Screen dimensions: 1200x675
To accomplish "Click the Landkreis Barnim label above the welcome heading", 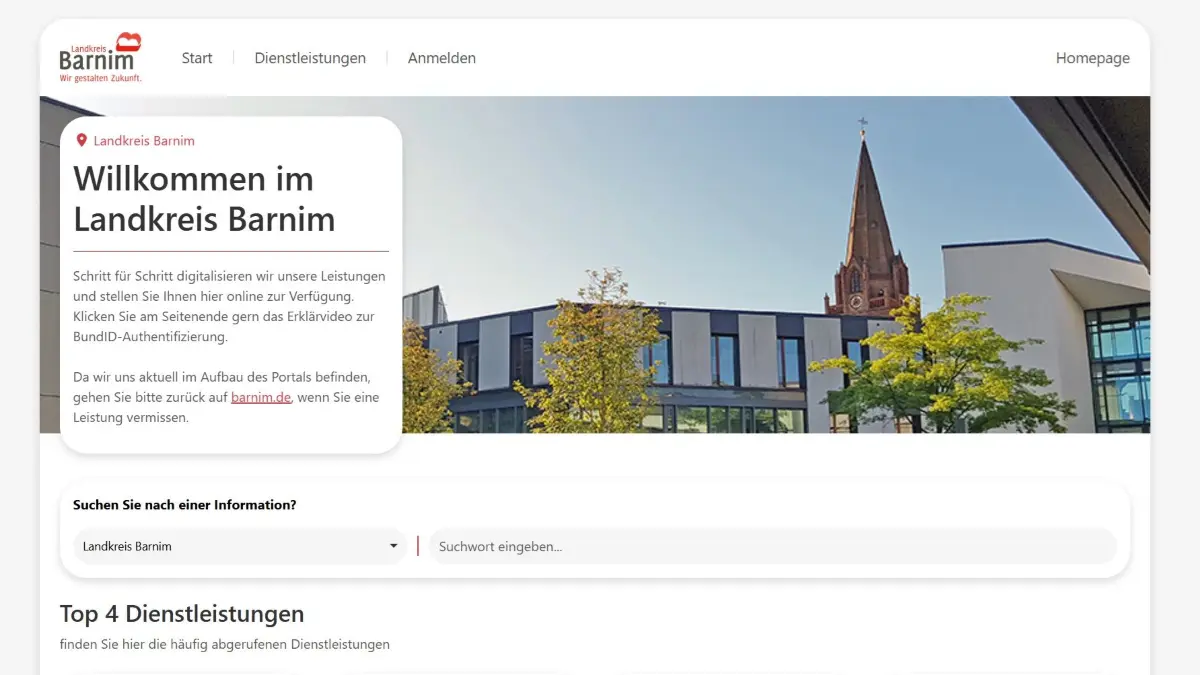I will tap(142, 140).
